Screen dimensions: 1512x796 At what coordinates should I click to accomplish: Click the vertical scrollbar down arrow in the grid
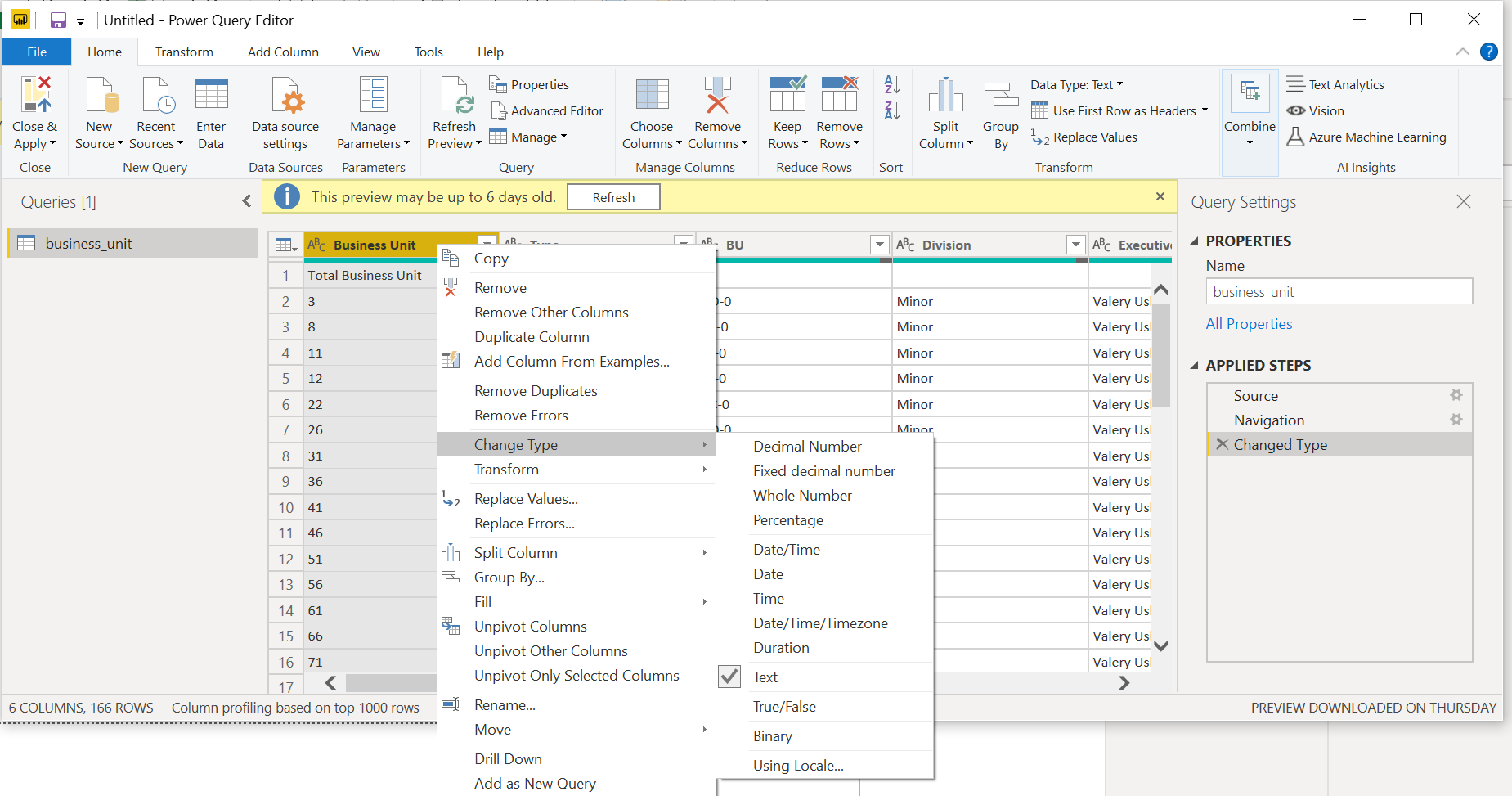tap(1160, 645)
